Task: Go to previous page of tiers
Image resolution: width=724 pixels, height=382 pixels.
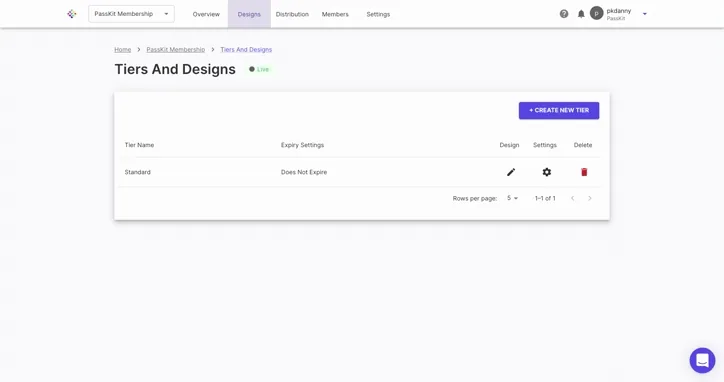Action: click(x=573, y=198)
